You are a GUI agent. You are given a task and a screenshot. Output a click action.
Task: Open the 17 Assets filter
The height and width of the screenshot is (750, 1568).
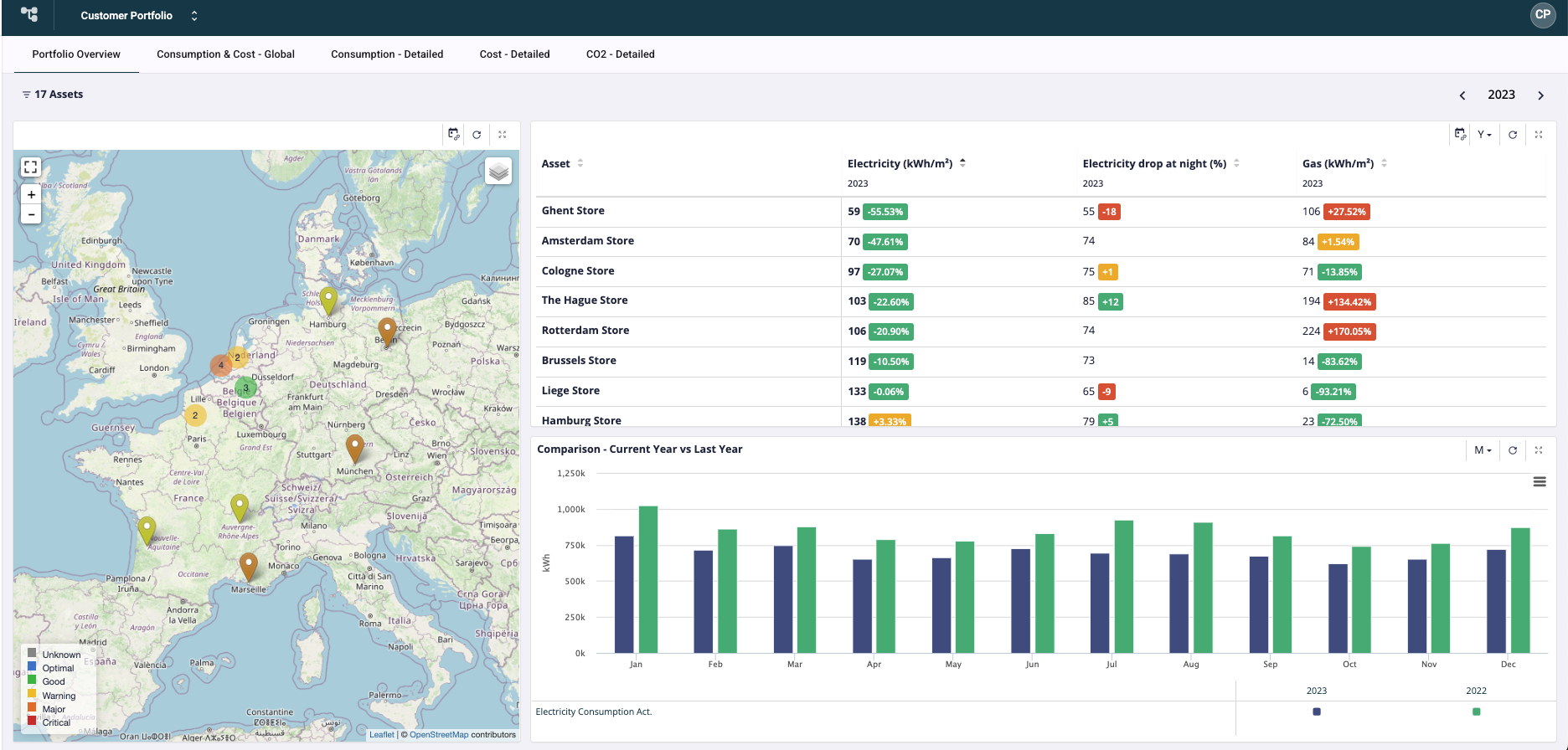[x=52, y=95]
